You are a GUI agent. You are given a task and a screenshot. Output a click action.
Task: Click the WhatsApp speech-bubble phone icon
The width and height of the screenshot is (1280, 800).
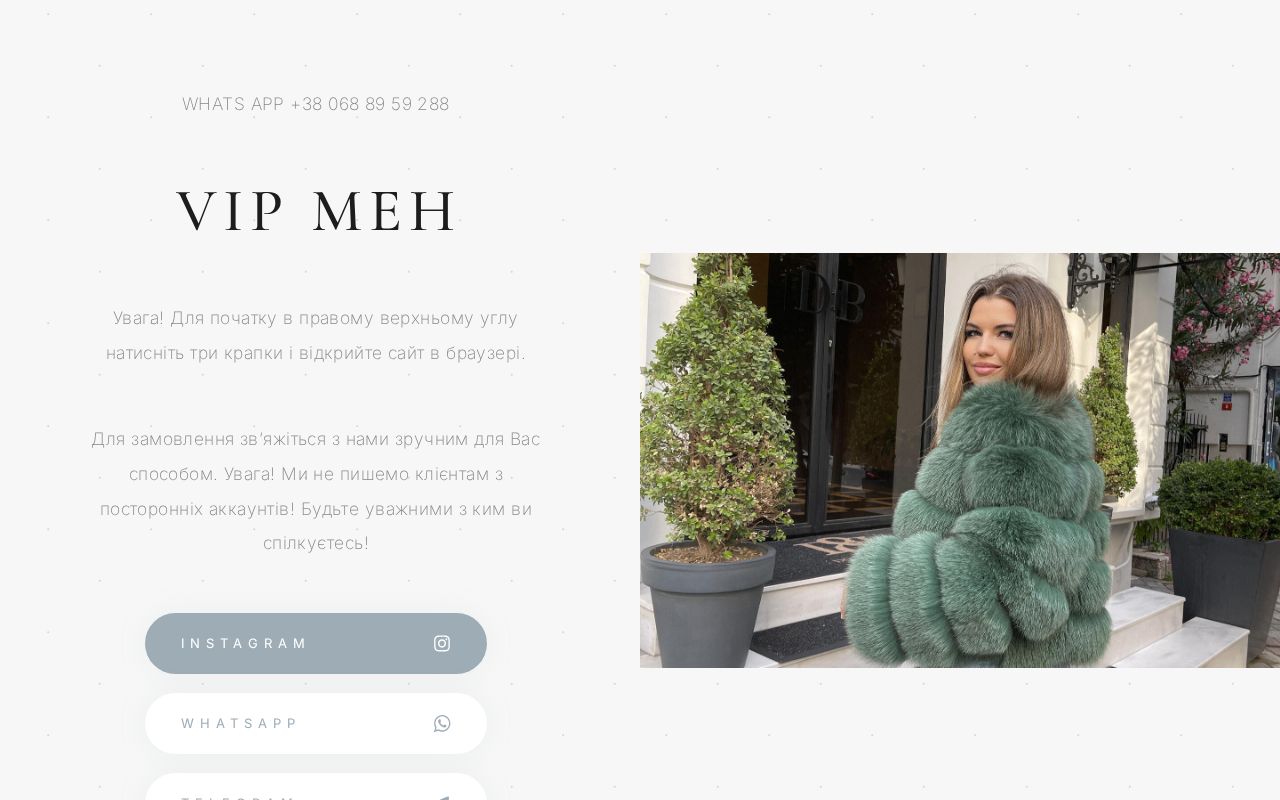(x=442, y=723)
